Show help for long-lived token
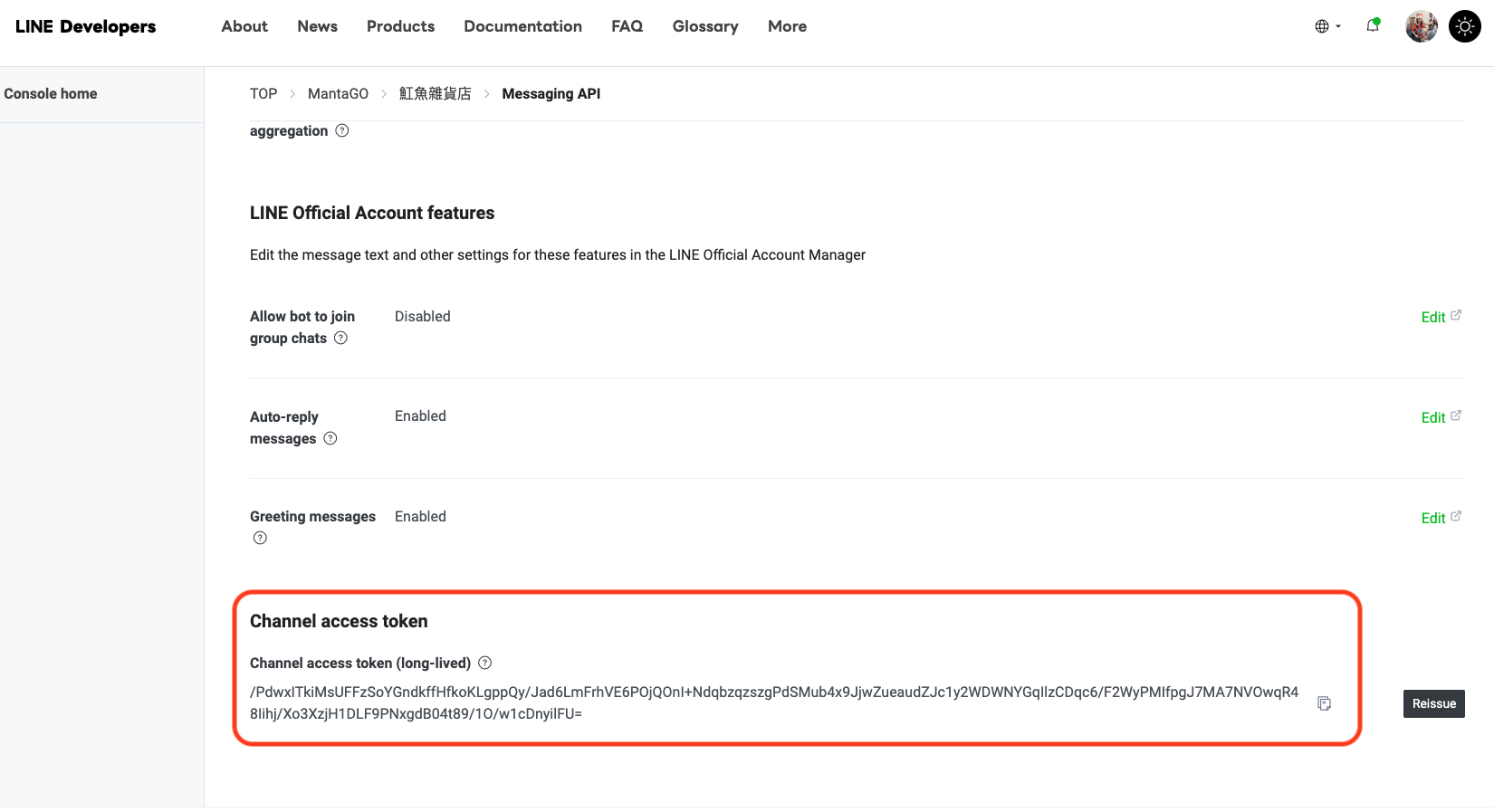Image resolution: width=1494 pixels, height=812 pixels. [x=485, y=663]
